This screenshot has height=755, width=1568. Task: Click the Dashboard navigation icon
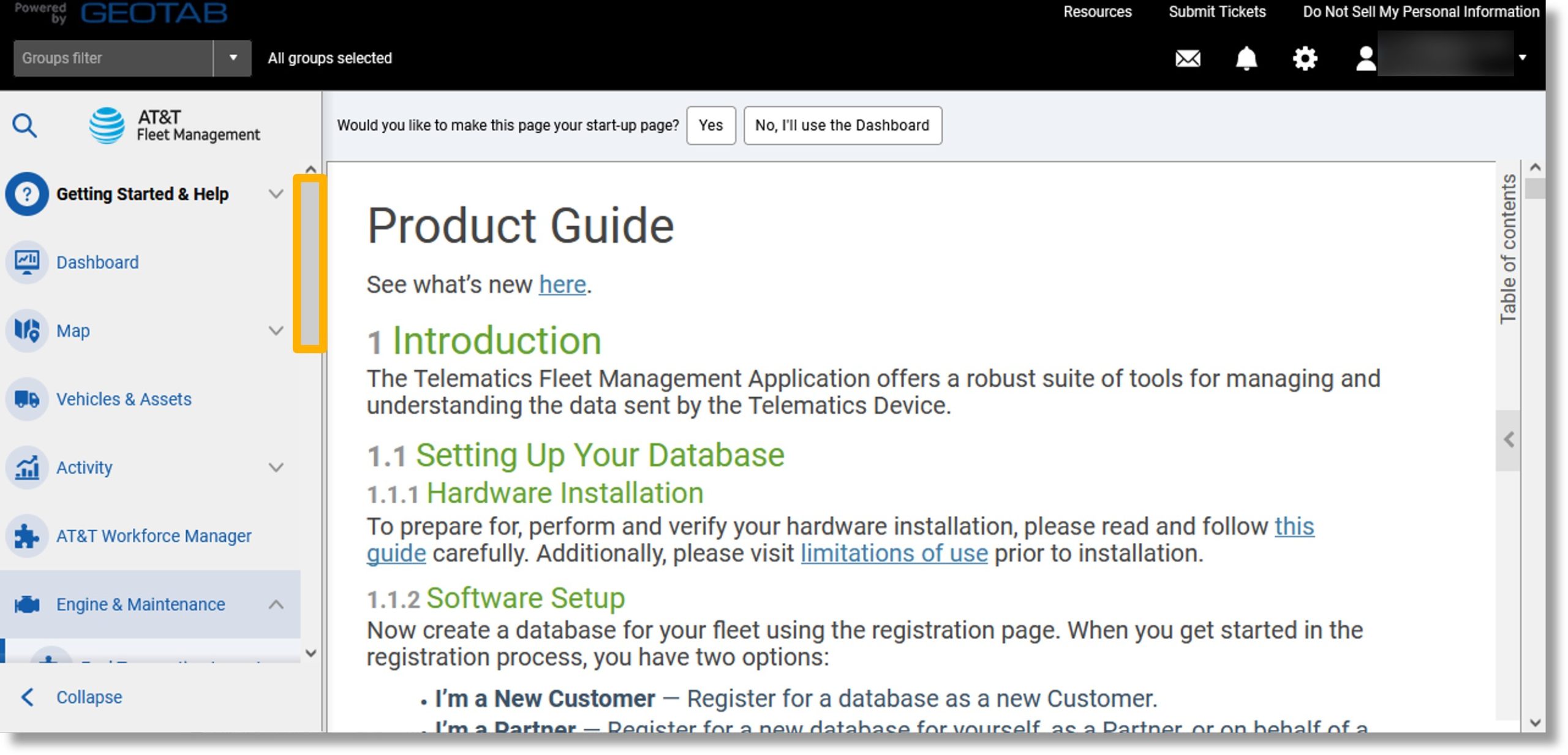click(x=27, y=261)
